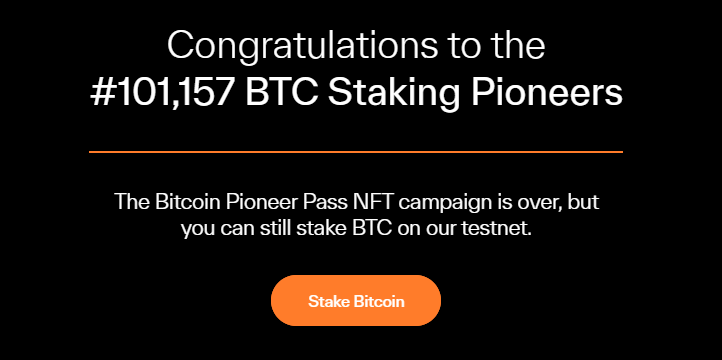Click the word 'but' ending the first paragraph line
This screenshot has width=722, height=360.
[x=583, y=202]
